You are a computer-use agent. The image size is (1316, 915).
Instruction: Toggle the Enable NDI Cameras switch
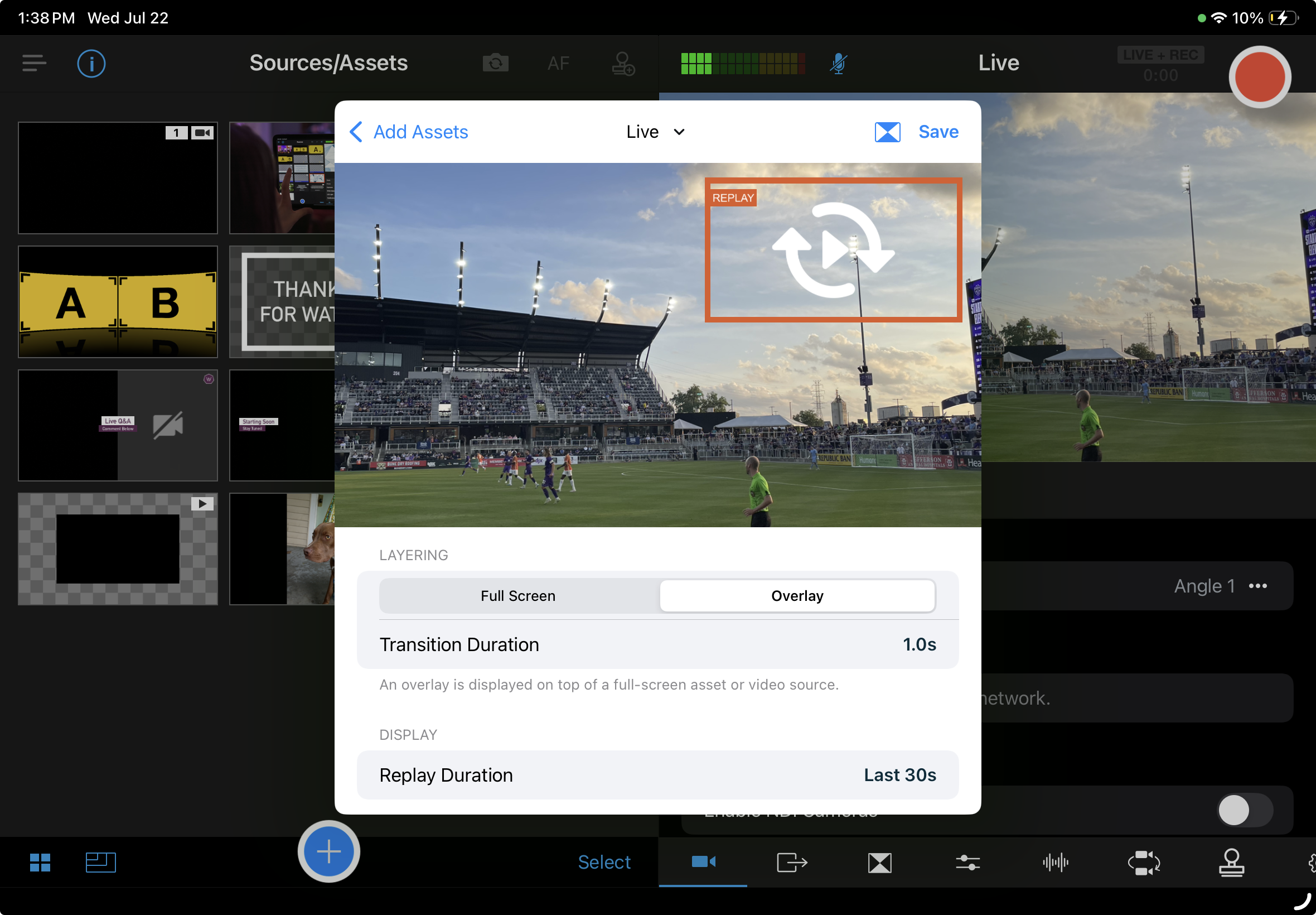click(1246, 810)
